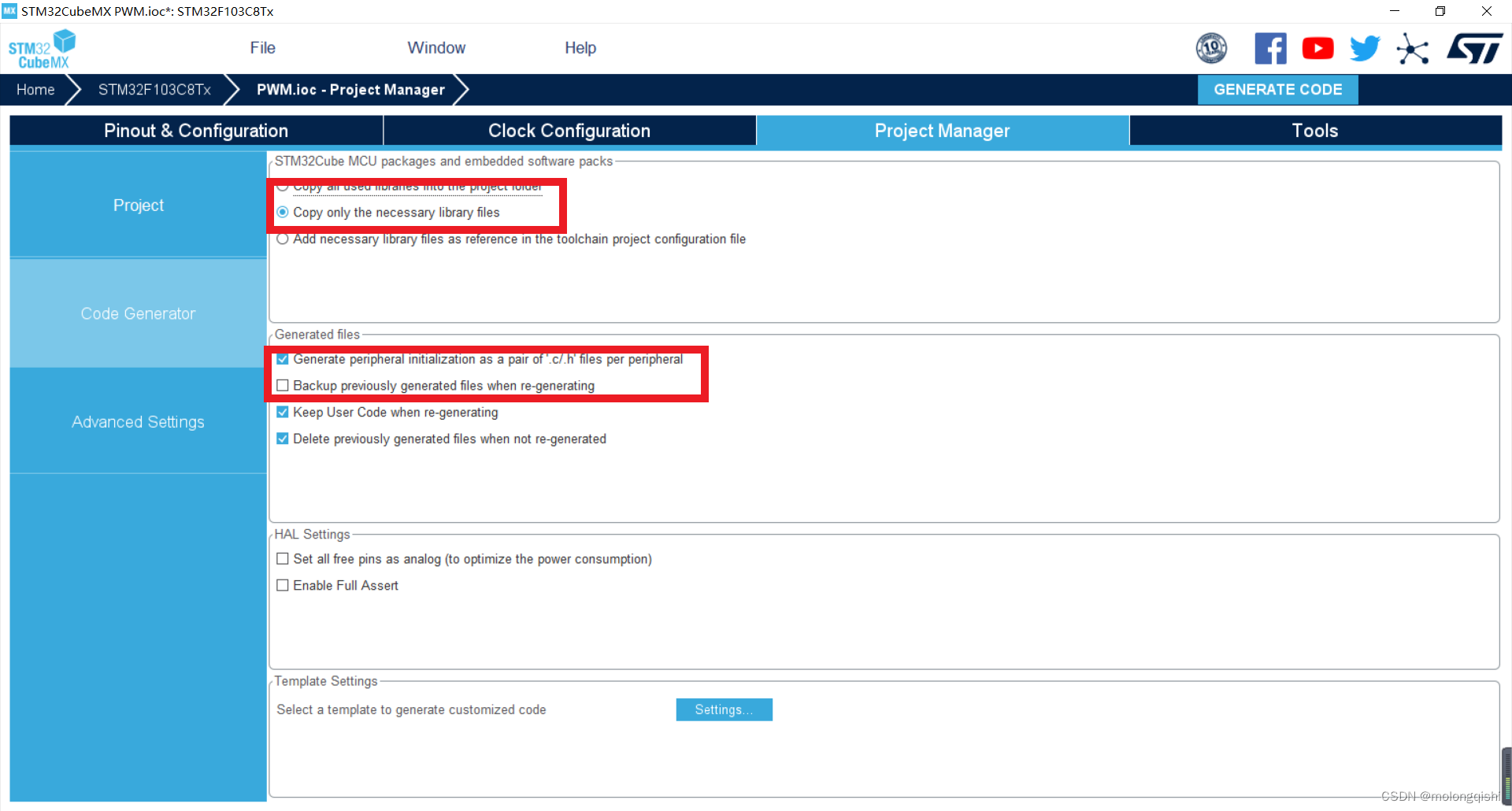
Task: Open the Project side section
Action: (139, 206)
